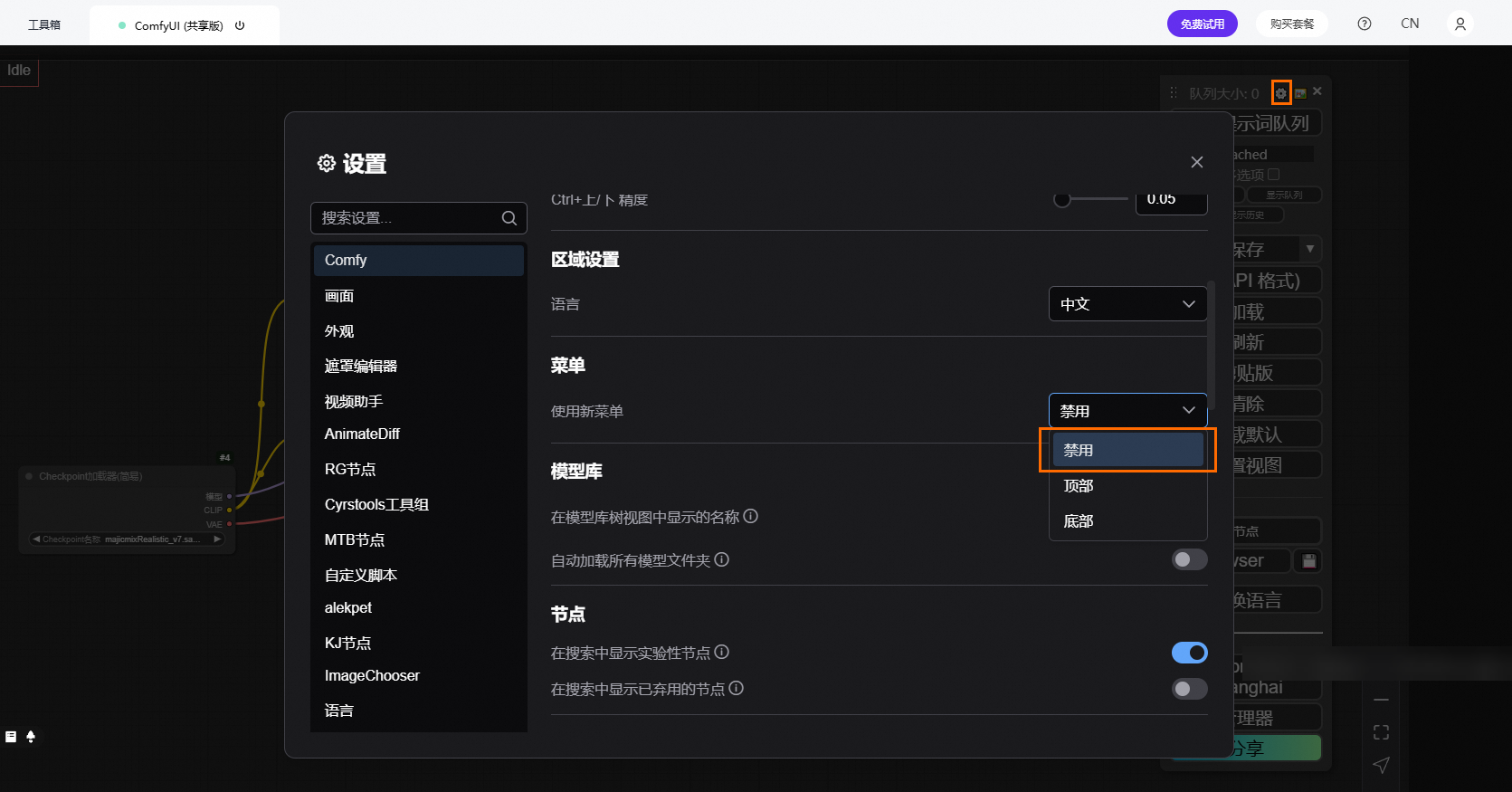
Task: Open MTB节点 settings category
Action: click(x=419, y=539)
